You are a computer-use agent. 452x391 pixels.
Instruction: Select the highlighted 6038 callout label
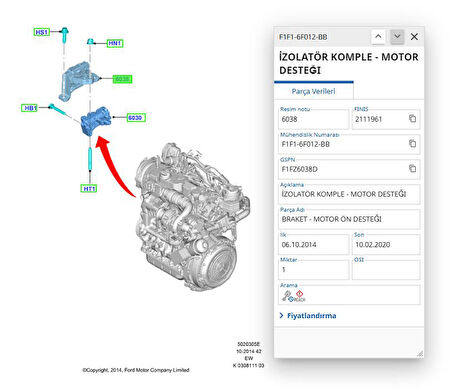coord(122,79)
